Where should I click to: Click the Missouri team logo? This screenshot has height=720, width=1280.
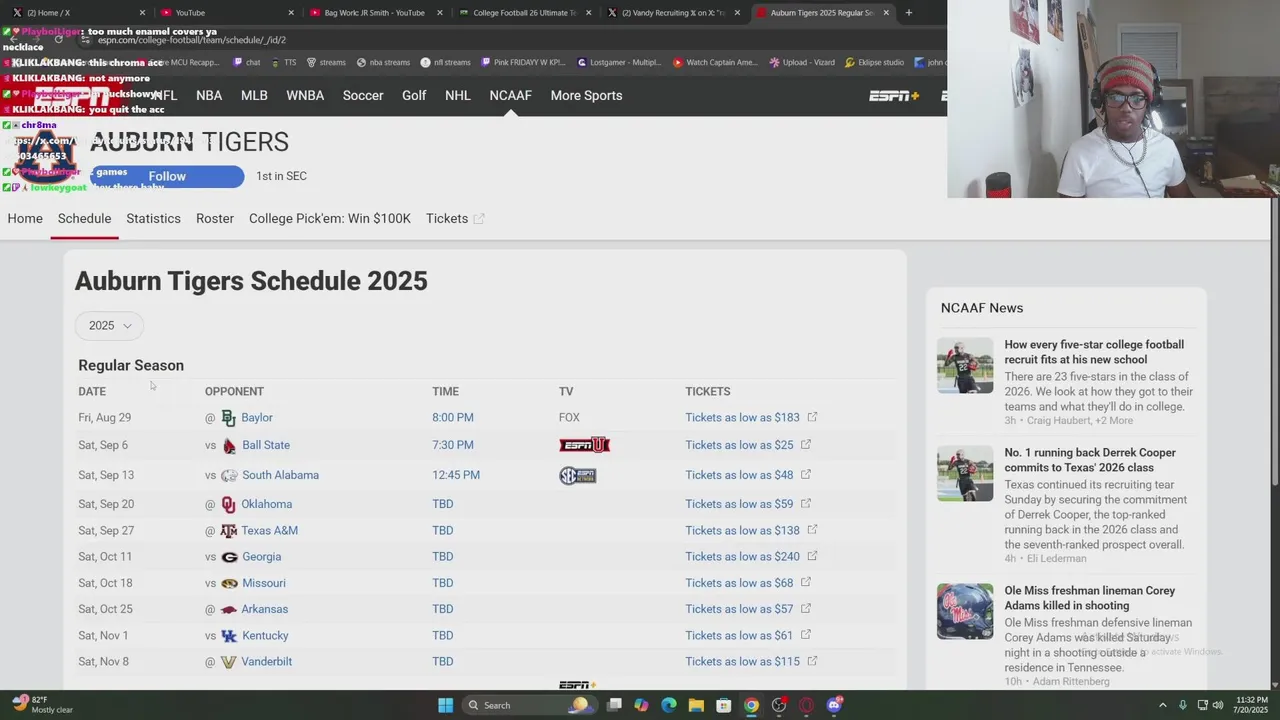click(x=229, y=583)
